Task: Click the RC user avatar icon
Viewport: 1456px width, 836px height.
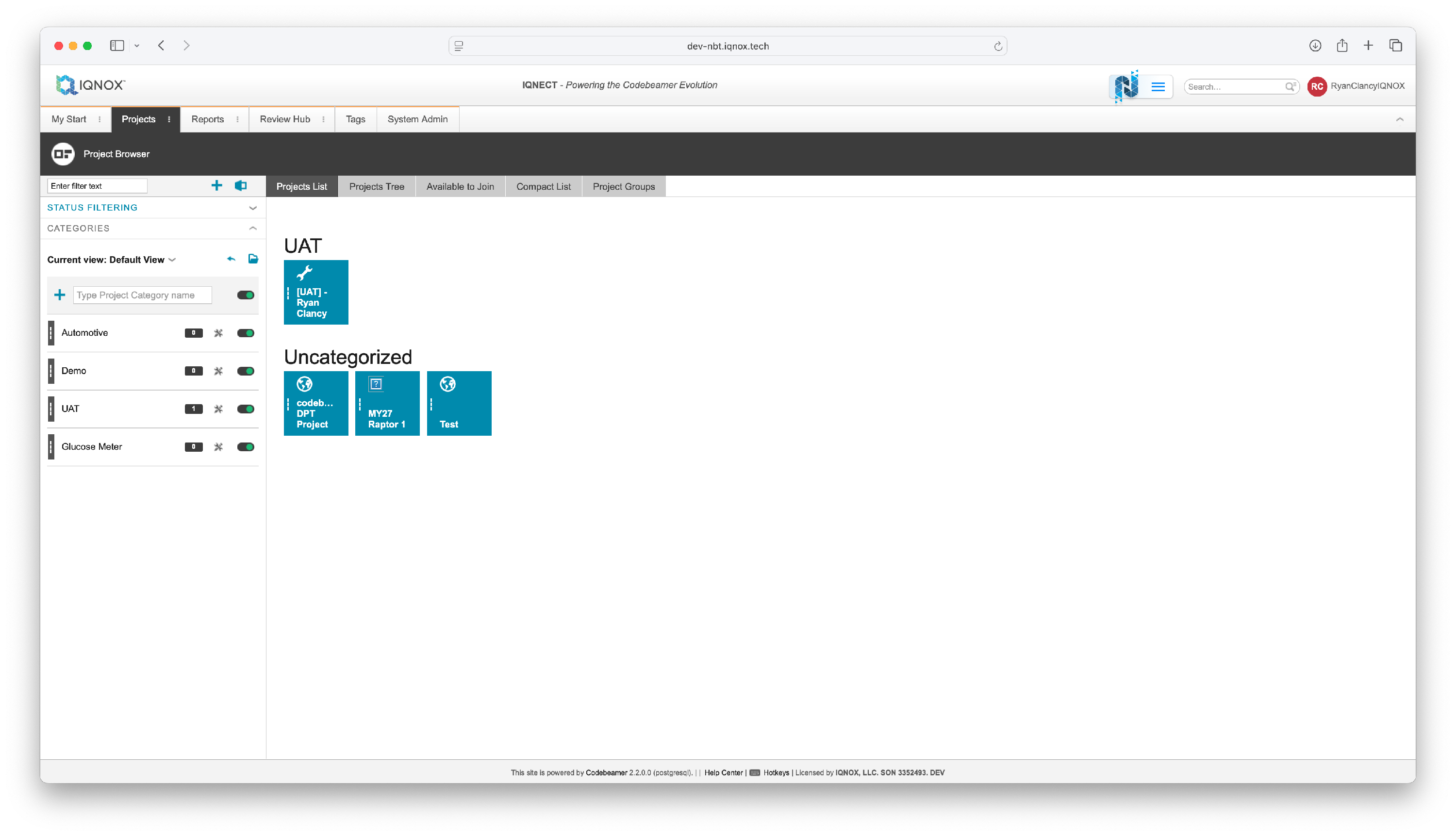Action: coord(1316,86)
